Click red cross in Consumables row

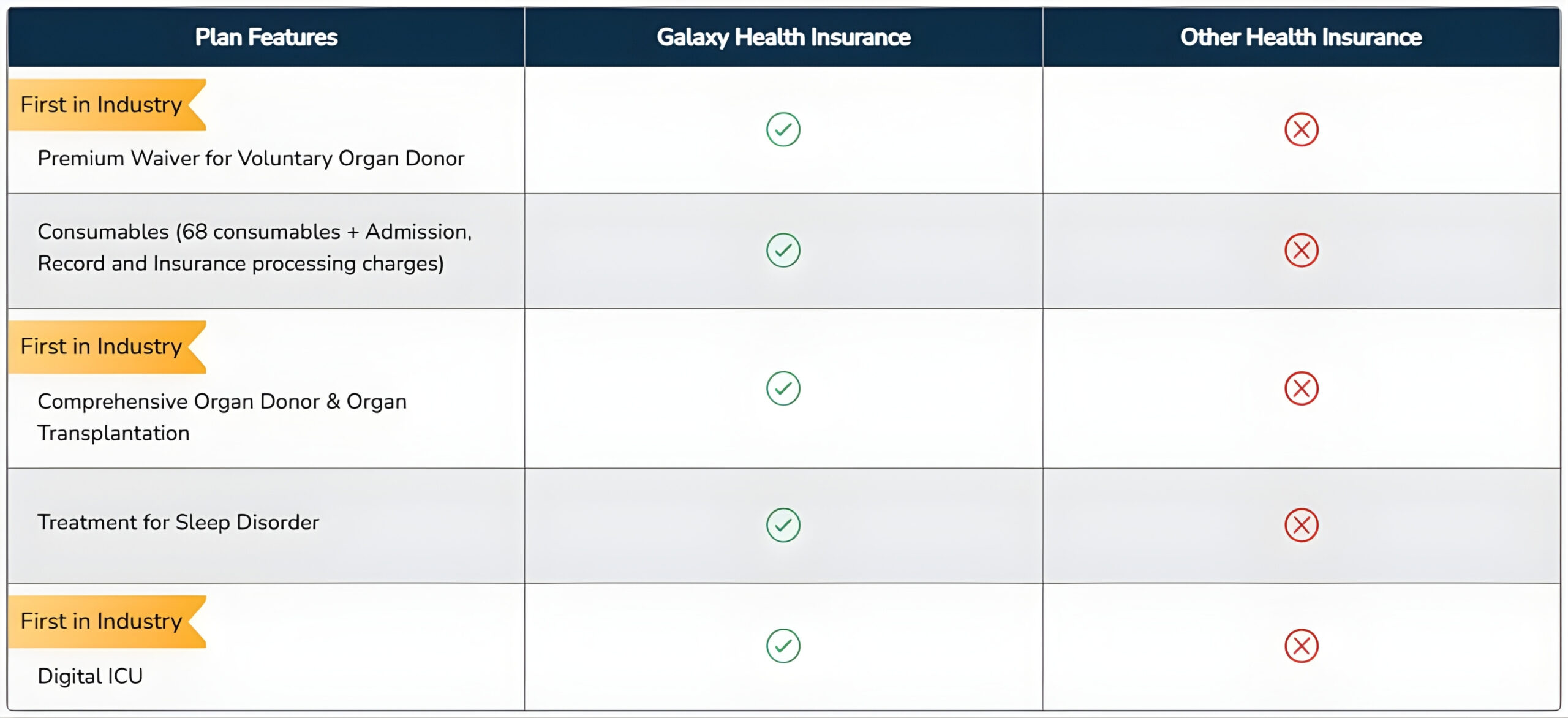(1301, 250)
